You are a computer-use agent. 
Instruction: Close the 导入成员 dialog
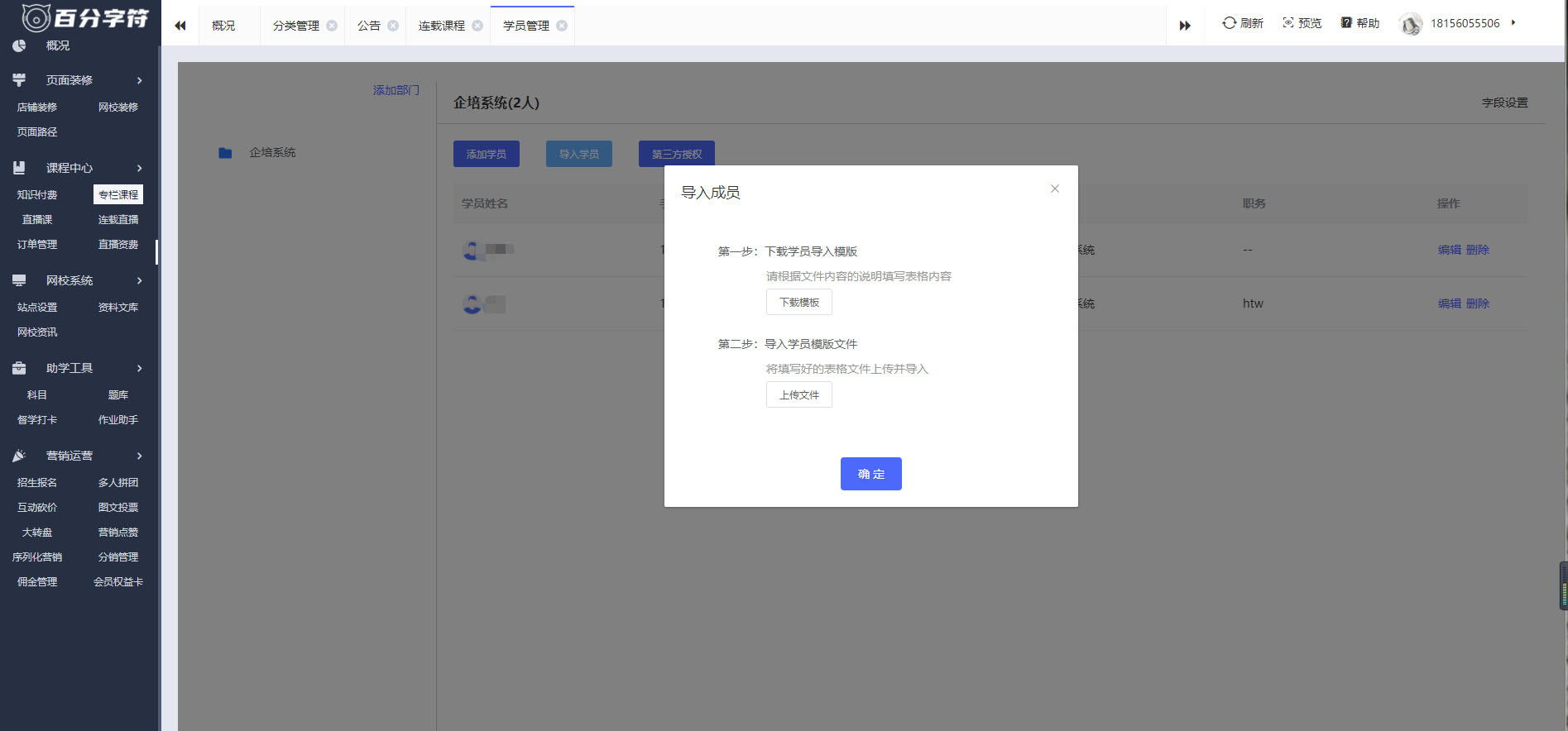[1054, 189]
